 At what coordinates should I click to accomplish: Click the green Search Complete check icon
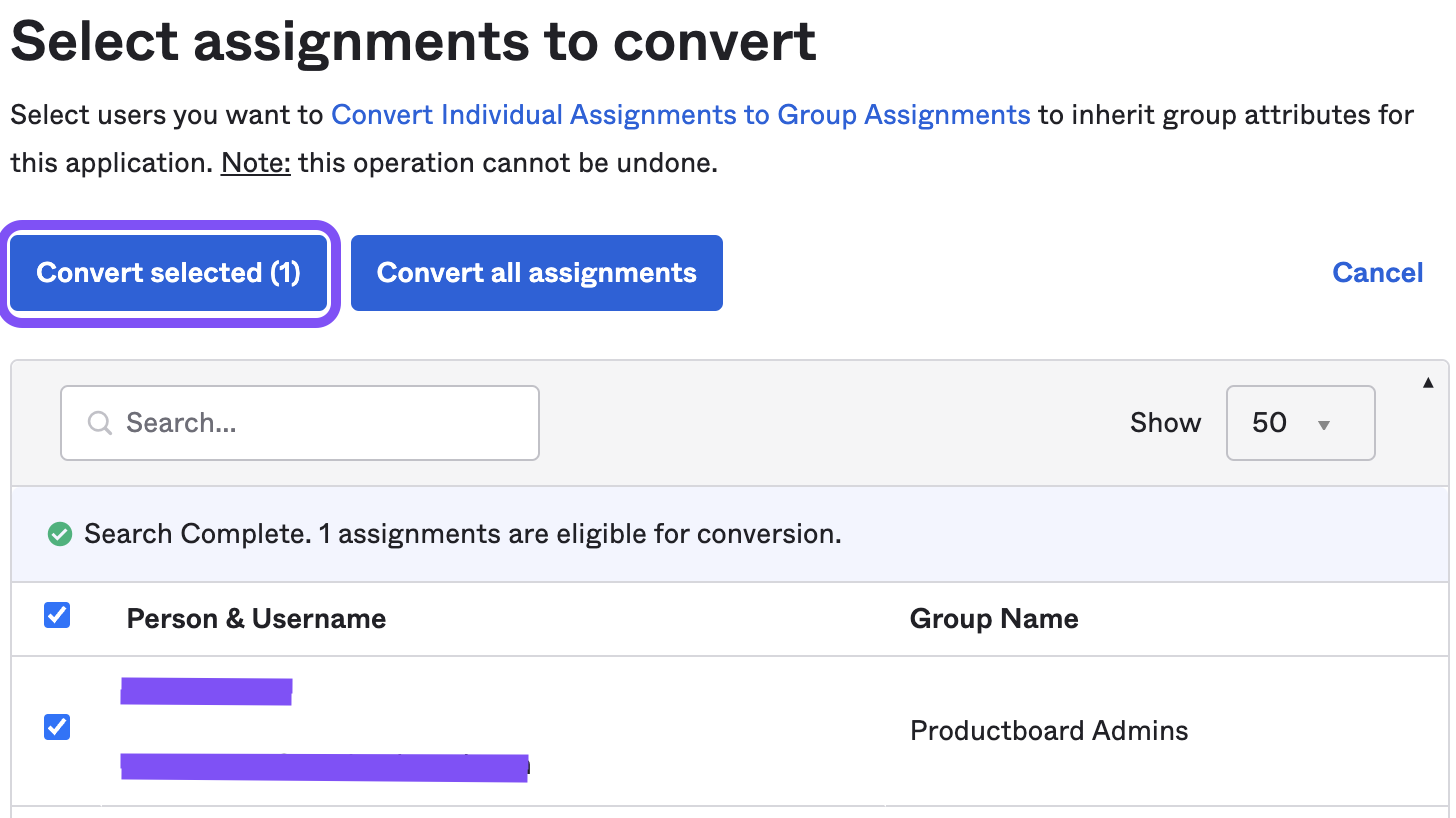tap(60, 535)
